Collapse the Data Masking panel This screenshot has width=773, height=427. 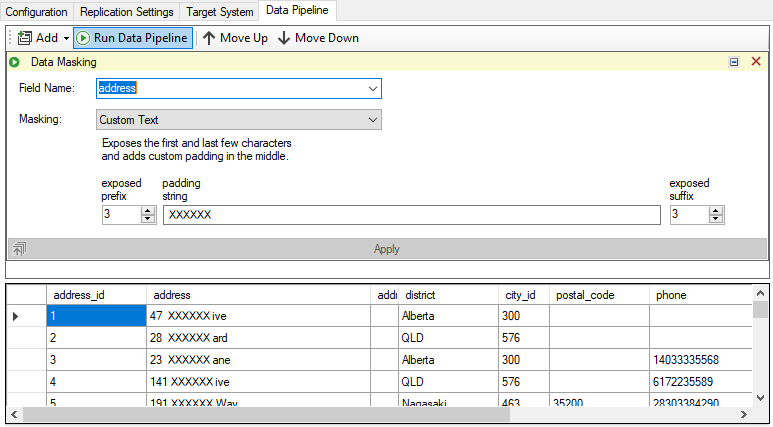[734, 62]
